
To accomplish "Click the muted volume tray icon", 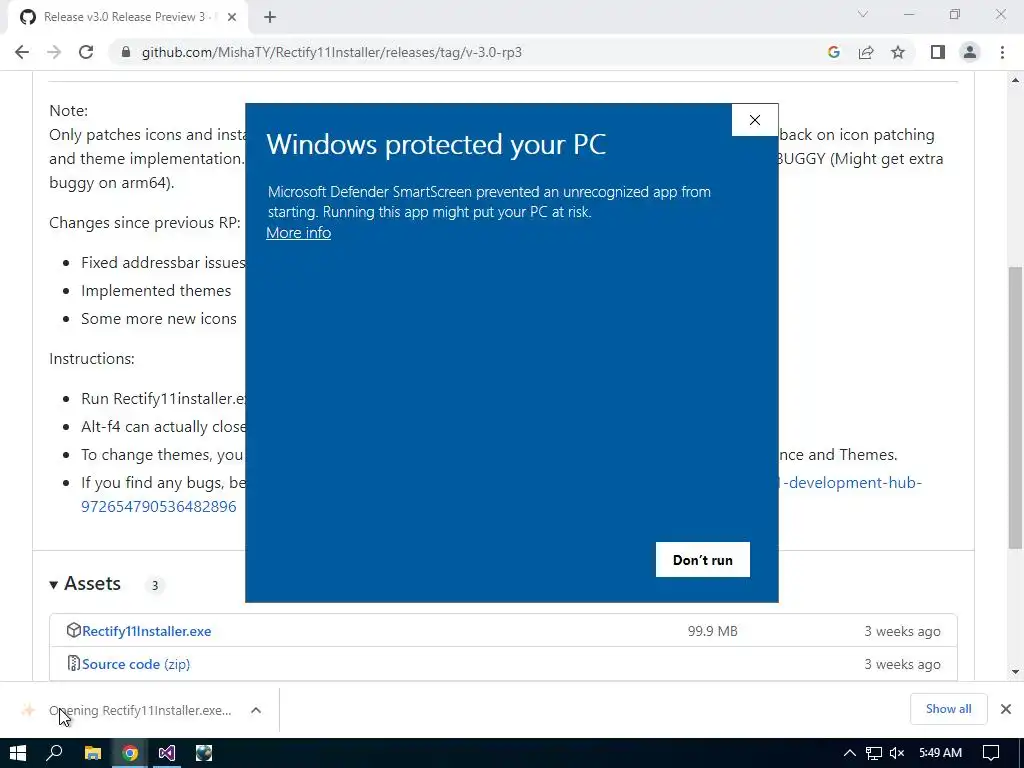I will (x=897, y=754).
